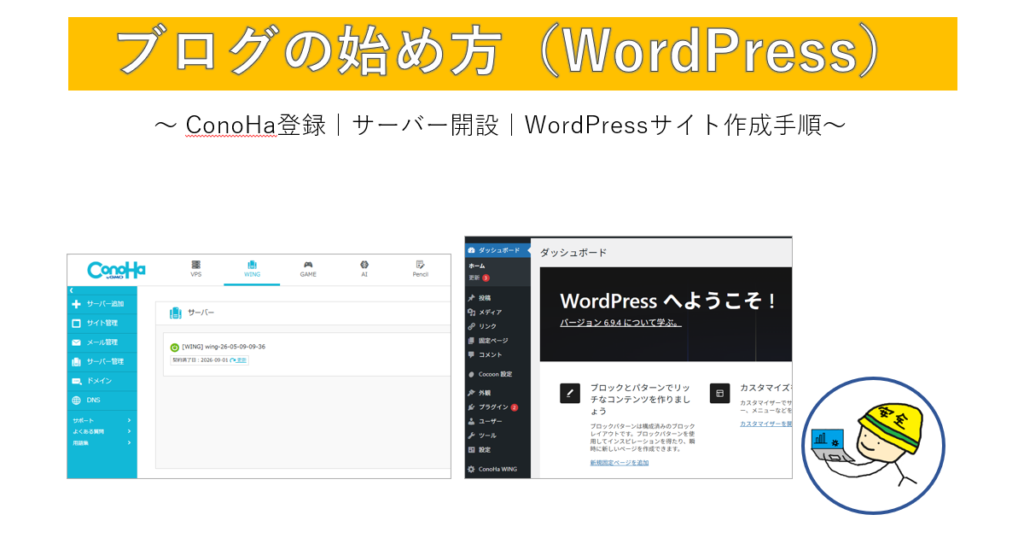Screen dimensions: 1024x538
Task: Select the WING tab in ConoHa header
Action: (252, 269)
